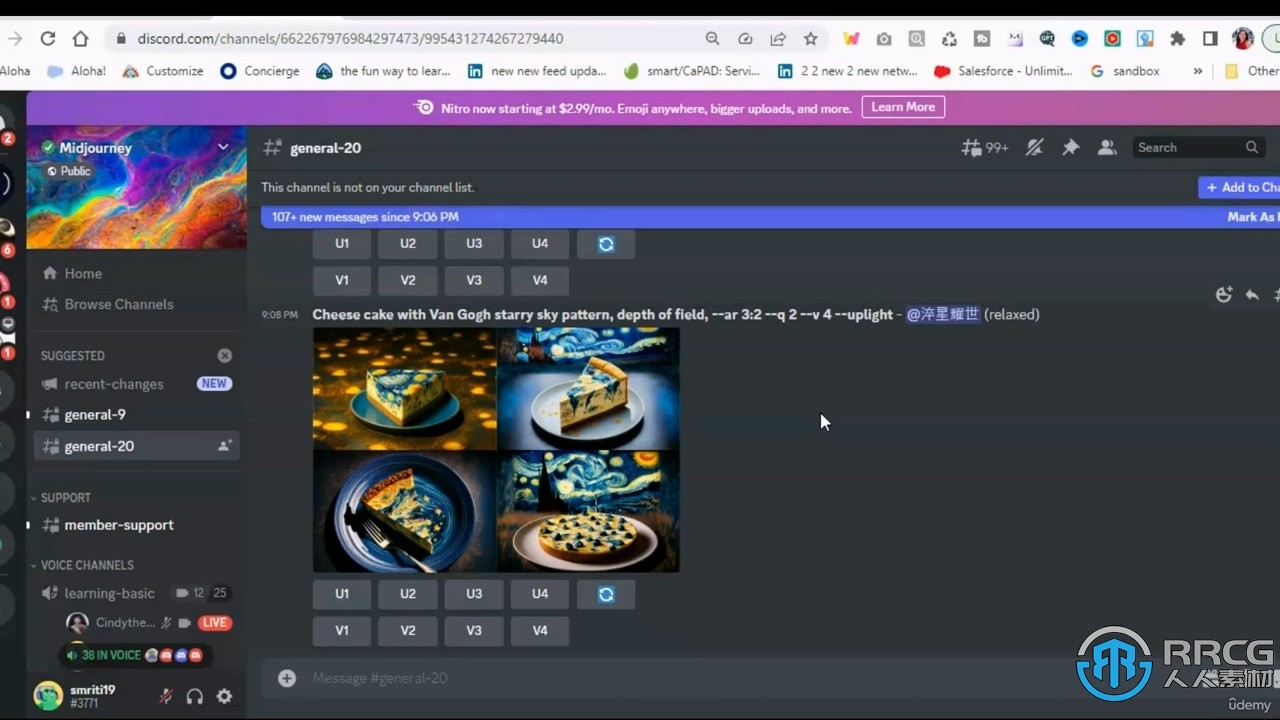Click U1 under Cheese cake images
1280x720 pixels.
[x=342, y=594]
